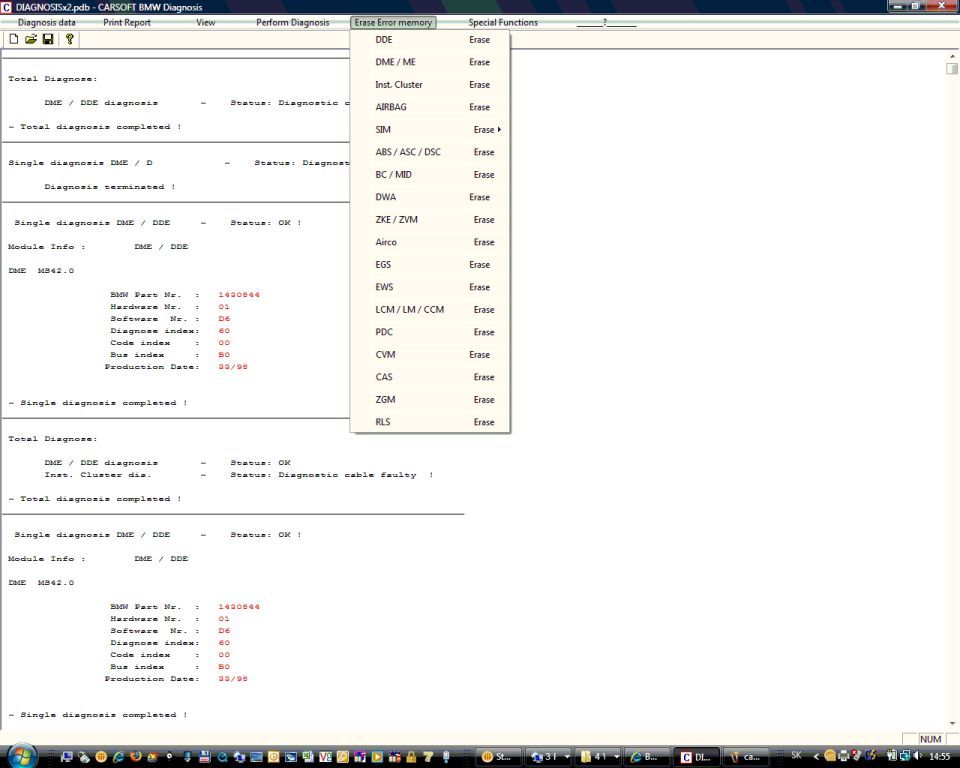960x768 pixels.
Task: Click the CARSOFT app icon in title bar
Action: (x=6, y=7)
